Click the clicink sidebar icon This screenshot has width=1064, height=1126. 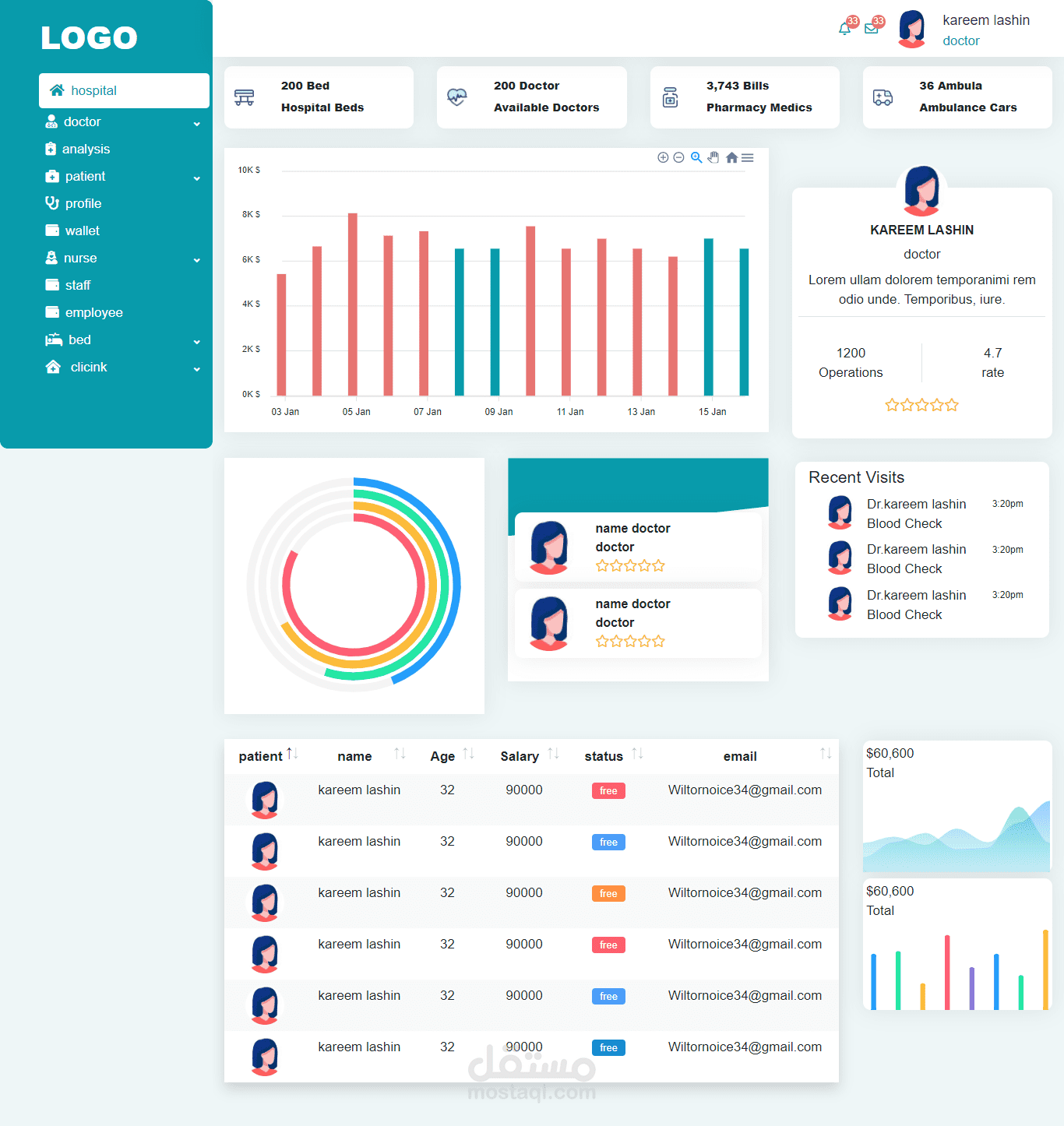tap(53, 367)
